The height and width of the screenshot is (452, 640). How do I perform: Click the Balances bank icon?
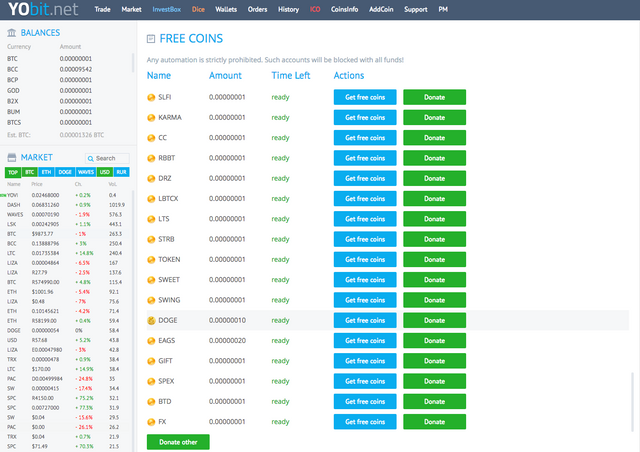coord(12,33)
